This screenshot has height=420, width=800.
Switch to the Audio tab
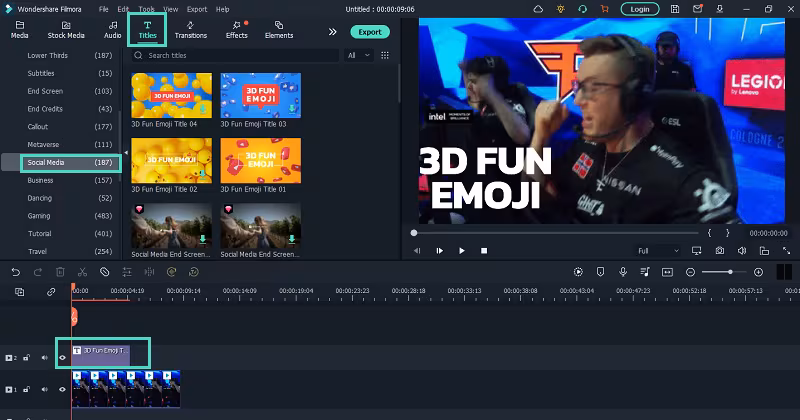[112, 30]
